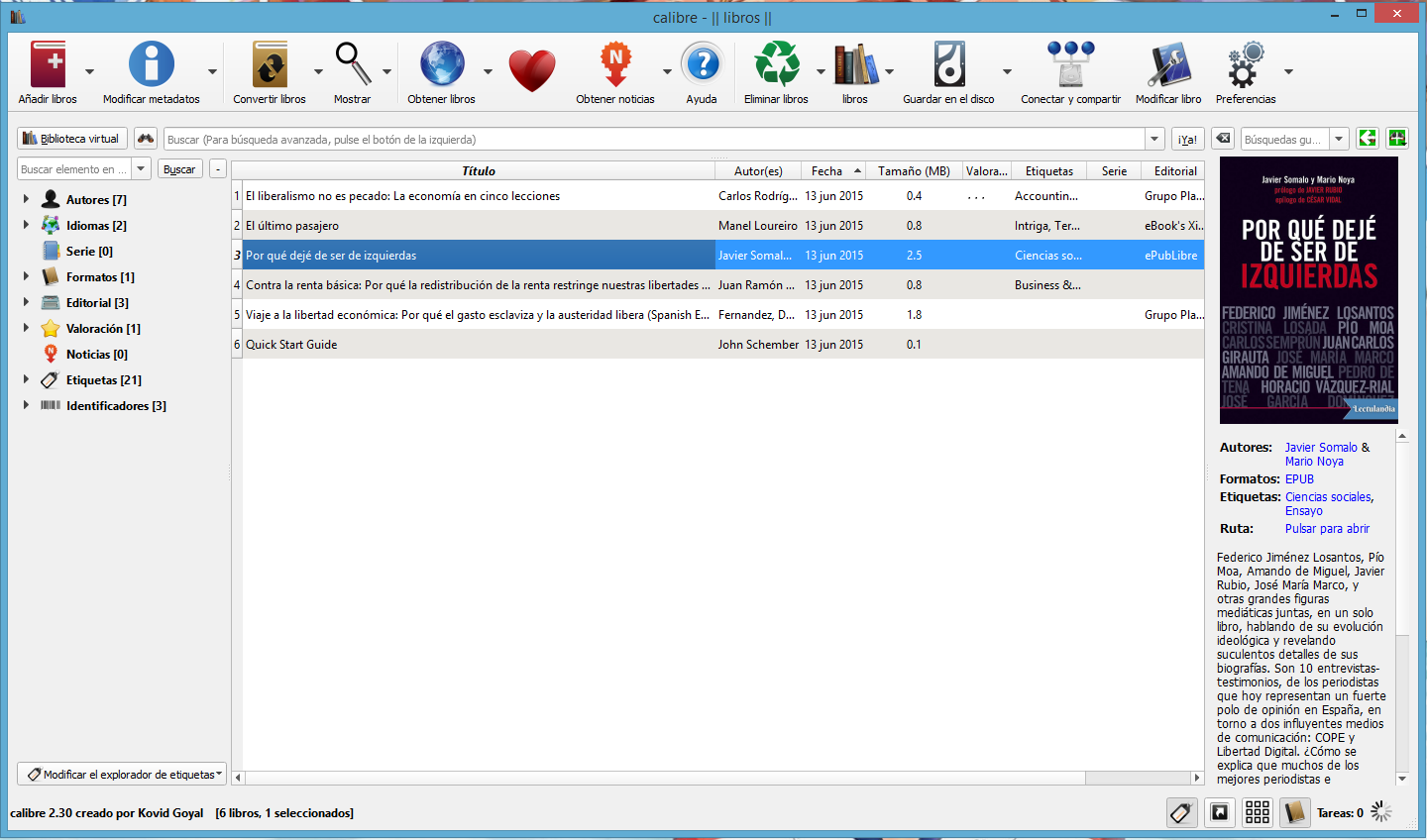The height and width of the screenshot is (840, 1427).
Task: Select the Quick Start Guide row
Action: 718,345
